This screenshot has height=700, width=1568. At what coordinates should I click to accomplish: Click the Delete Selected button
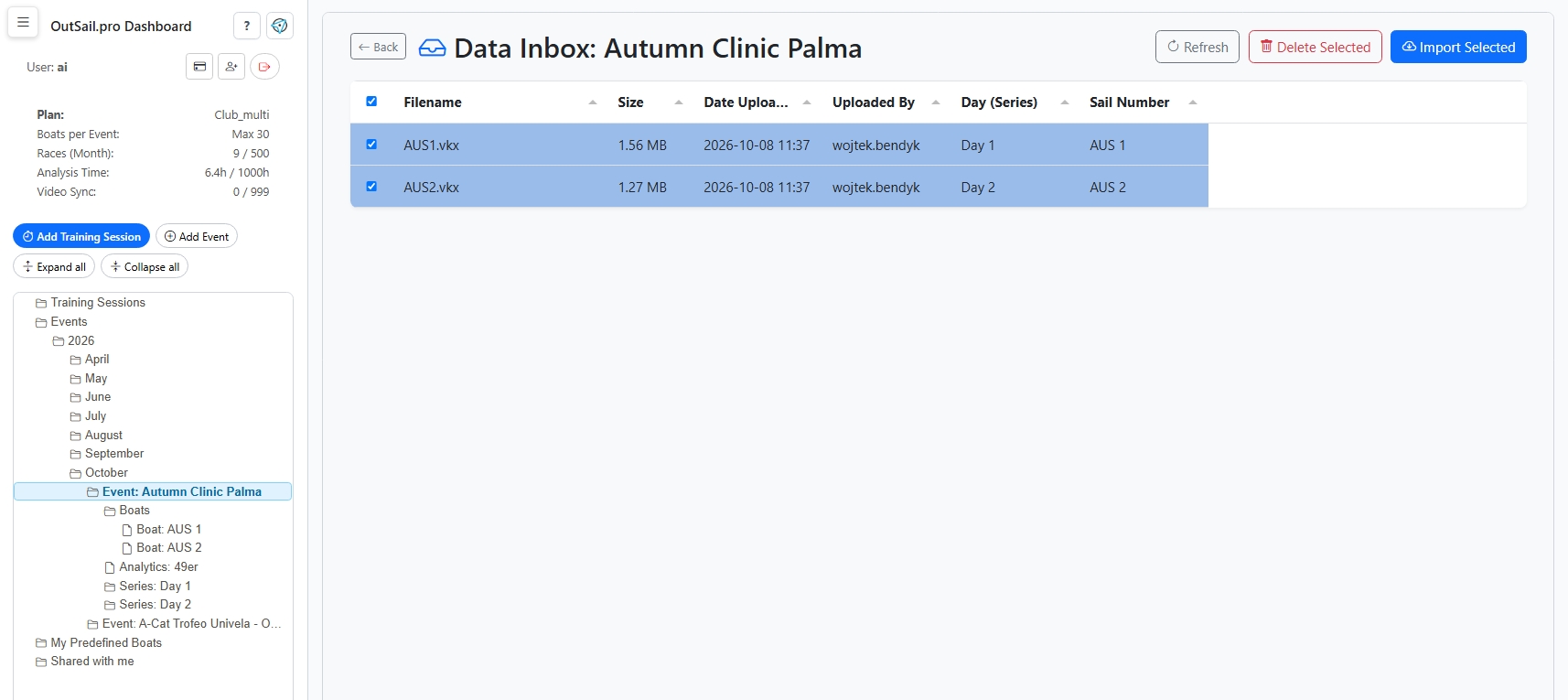tap(1315, 47)
